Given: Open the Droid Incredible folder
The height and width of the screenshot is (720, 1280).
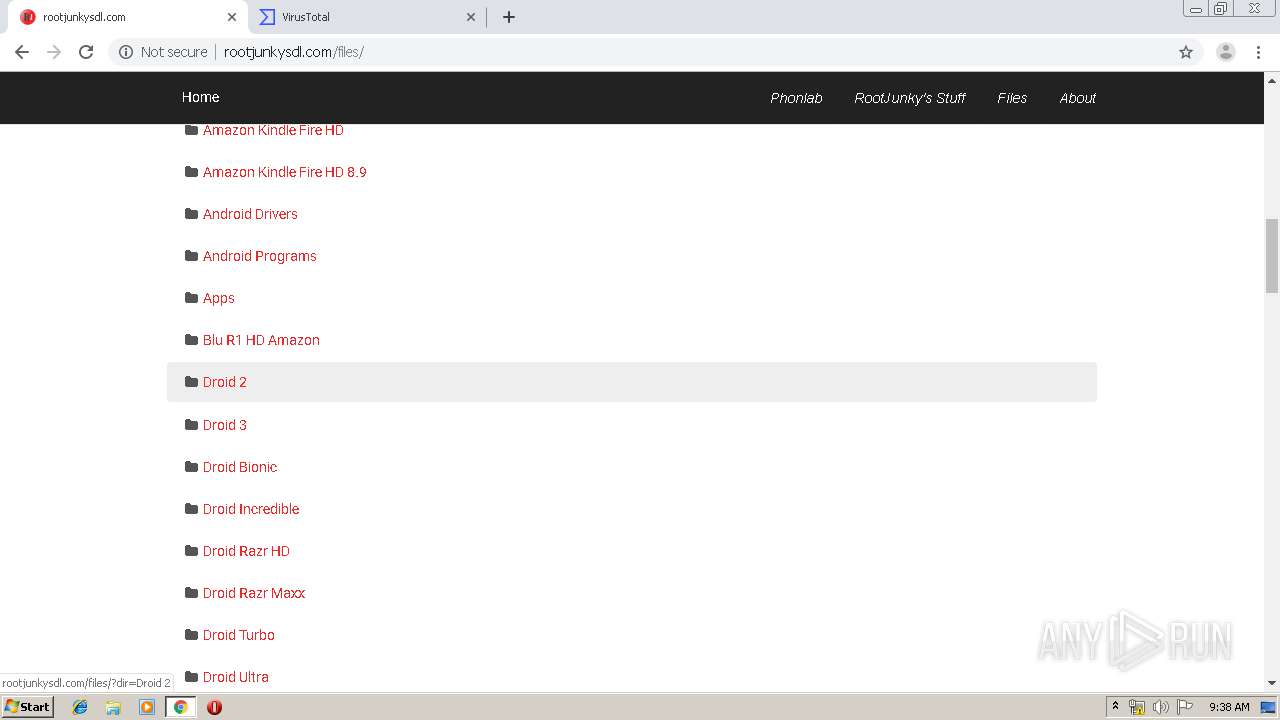Looking at the screenshot, I should click(x=251, y=509).
